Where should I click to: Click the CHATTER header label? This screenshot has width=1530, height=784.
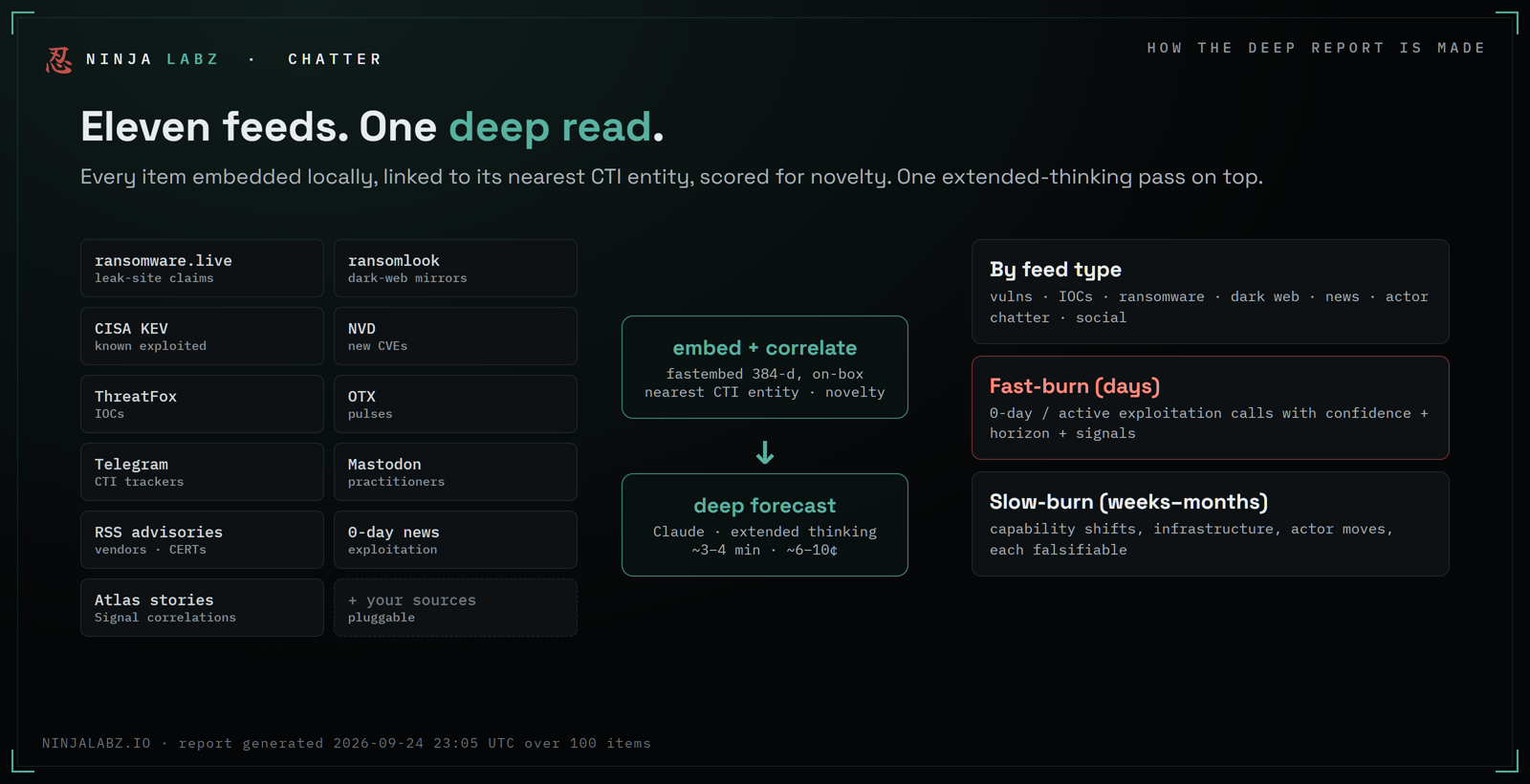pos(335,59)
